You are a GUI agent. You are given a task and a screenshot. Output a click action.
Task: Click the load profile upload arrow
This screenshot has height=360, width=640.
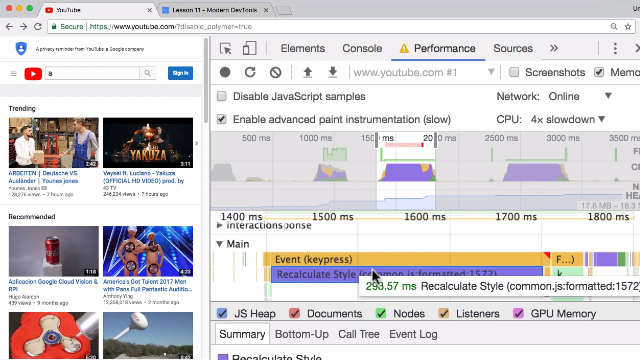point(308,72)
